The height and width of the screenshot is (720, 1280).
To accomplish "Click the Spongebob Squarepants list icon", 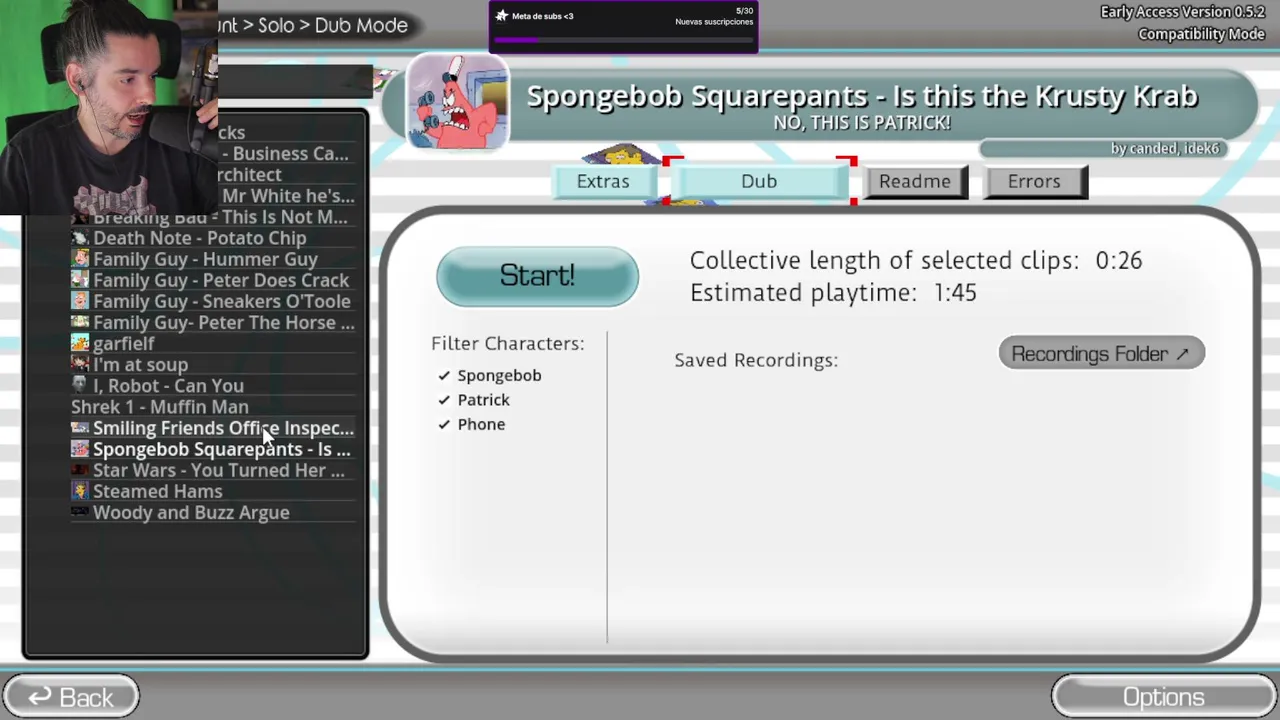I will (80, 449).
